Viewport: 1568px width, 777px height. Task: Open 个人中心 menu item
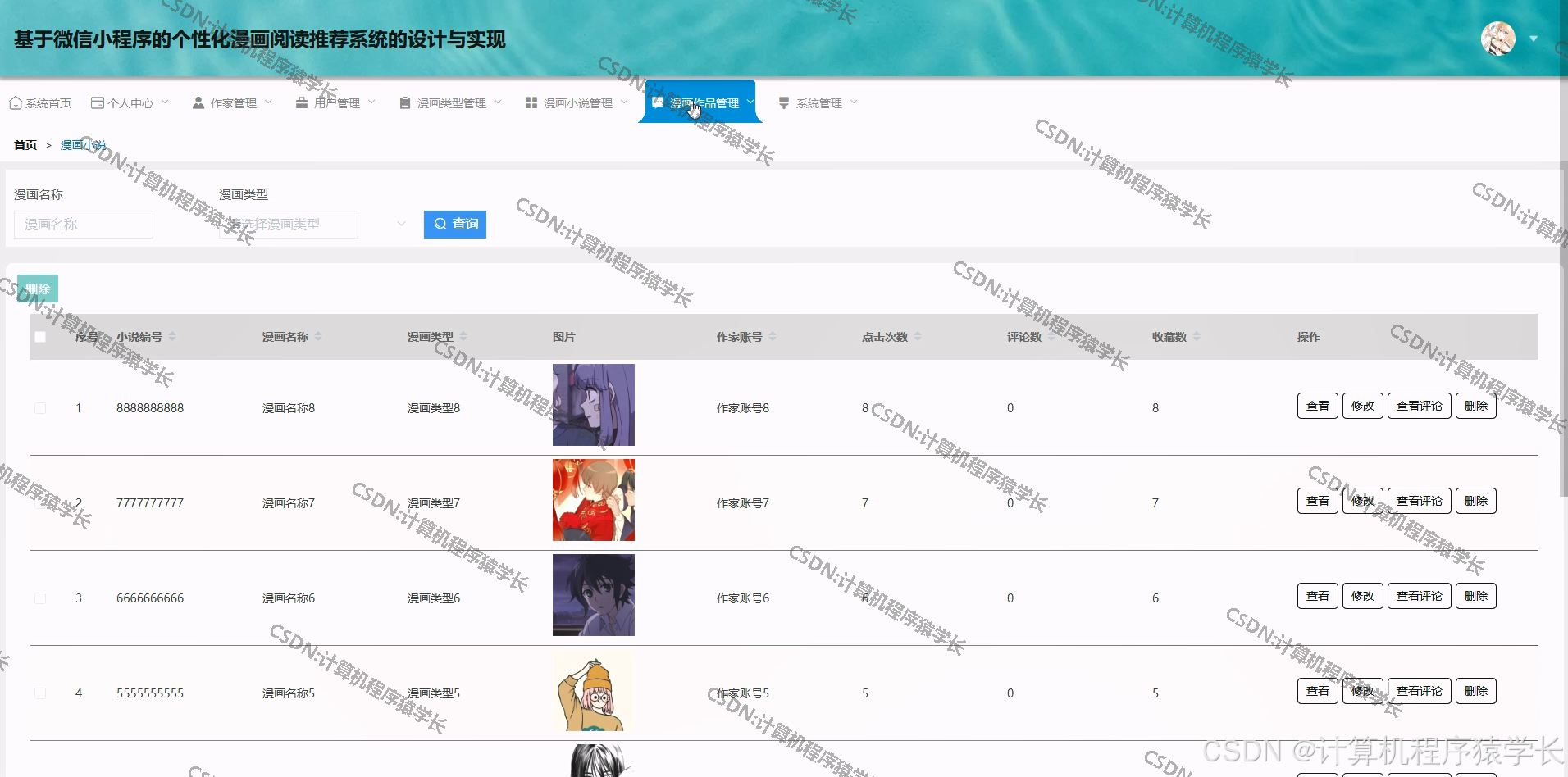pos(130,103)
